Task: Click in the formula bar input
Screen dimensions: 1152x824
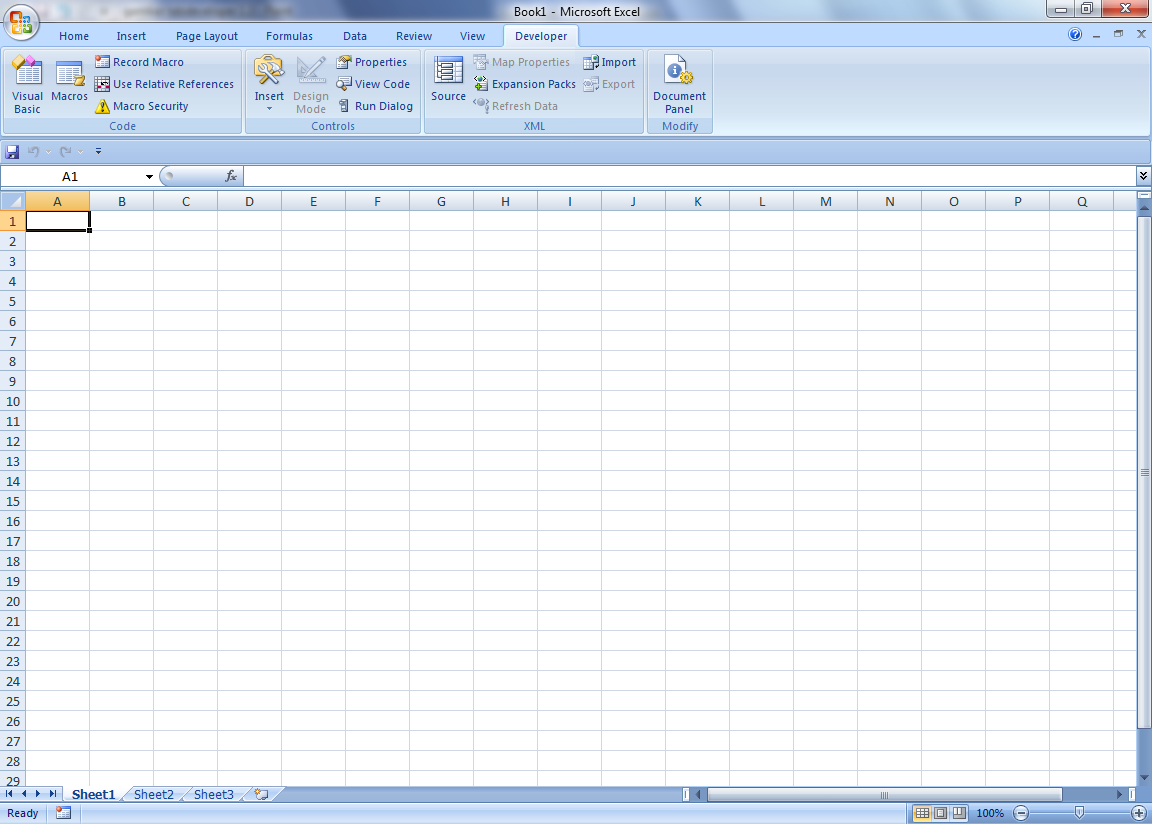Action: [689, 176]
